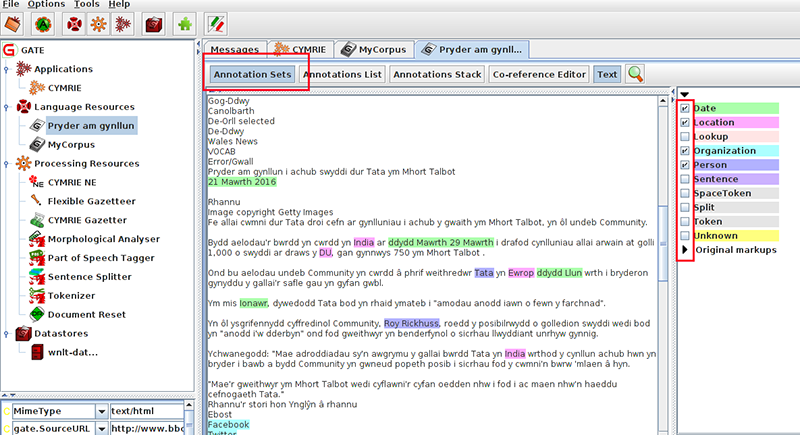The width and height of the screenshot is (800, 435).
Task: Toggle the Annotation Sets button
Action: 253,74
